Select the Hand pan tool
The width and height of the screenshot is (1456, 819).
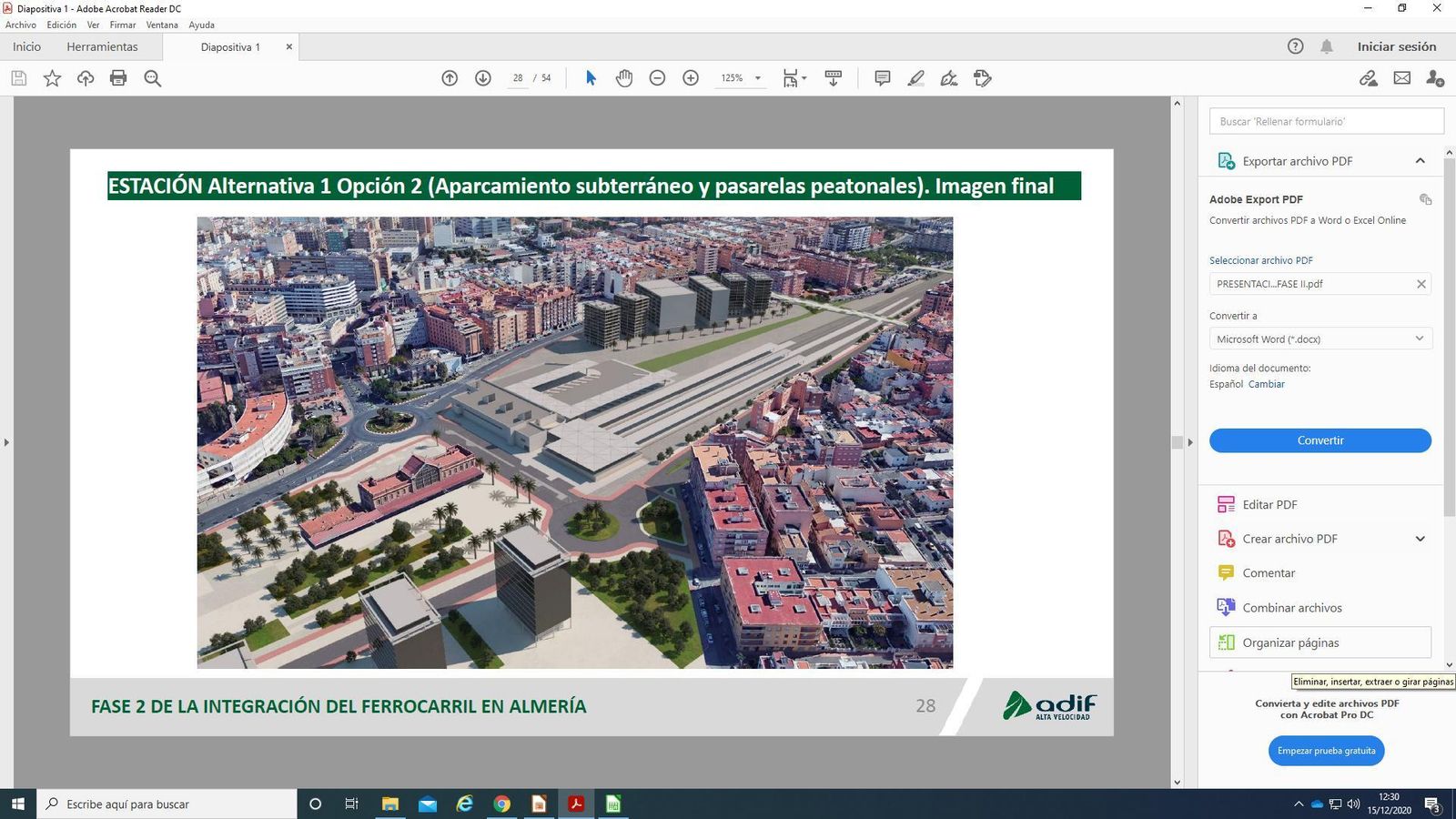coord(623,78)
